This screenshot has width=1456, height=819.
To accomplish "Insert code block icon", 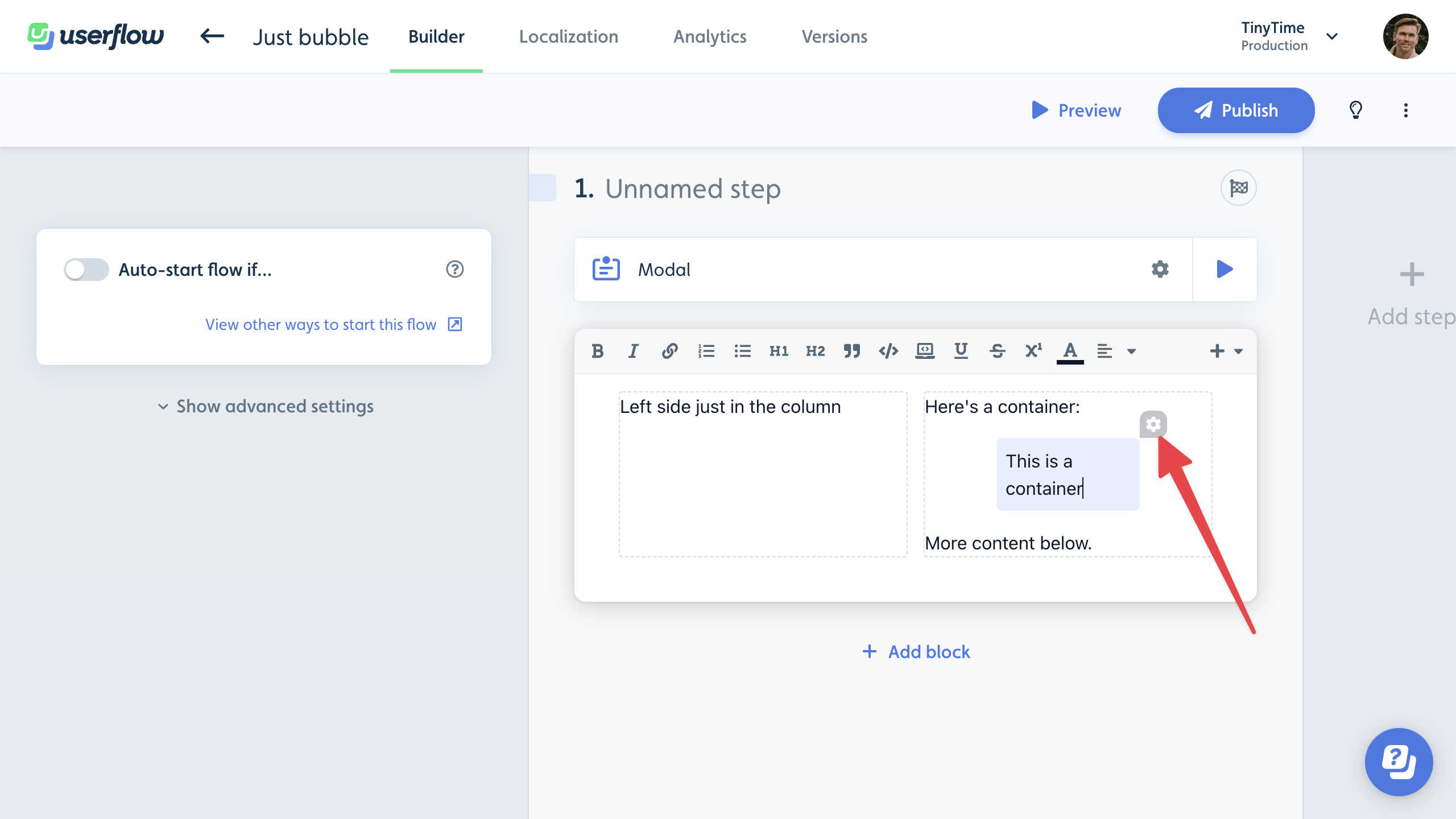I will tap(925, 351).
